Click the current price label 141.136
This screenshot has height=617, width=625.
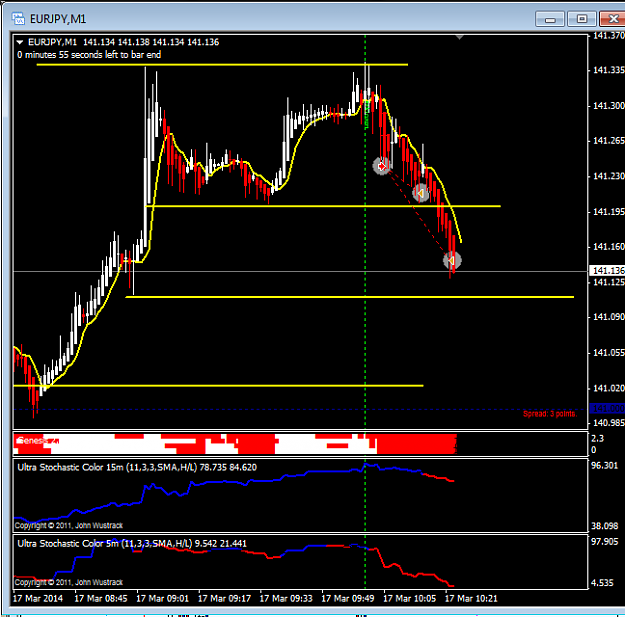pos(607,271)
